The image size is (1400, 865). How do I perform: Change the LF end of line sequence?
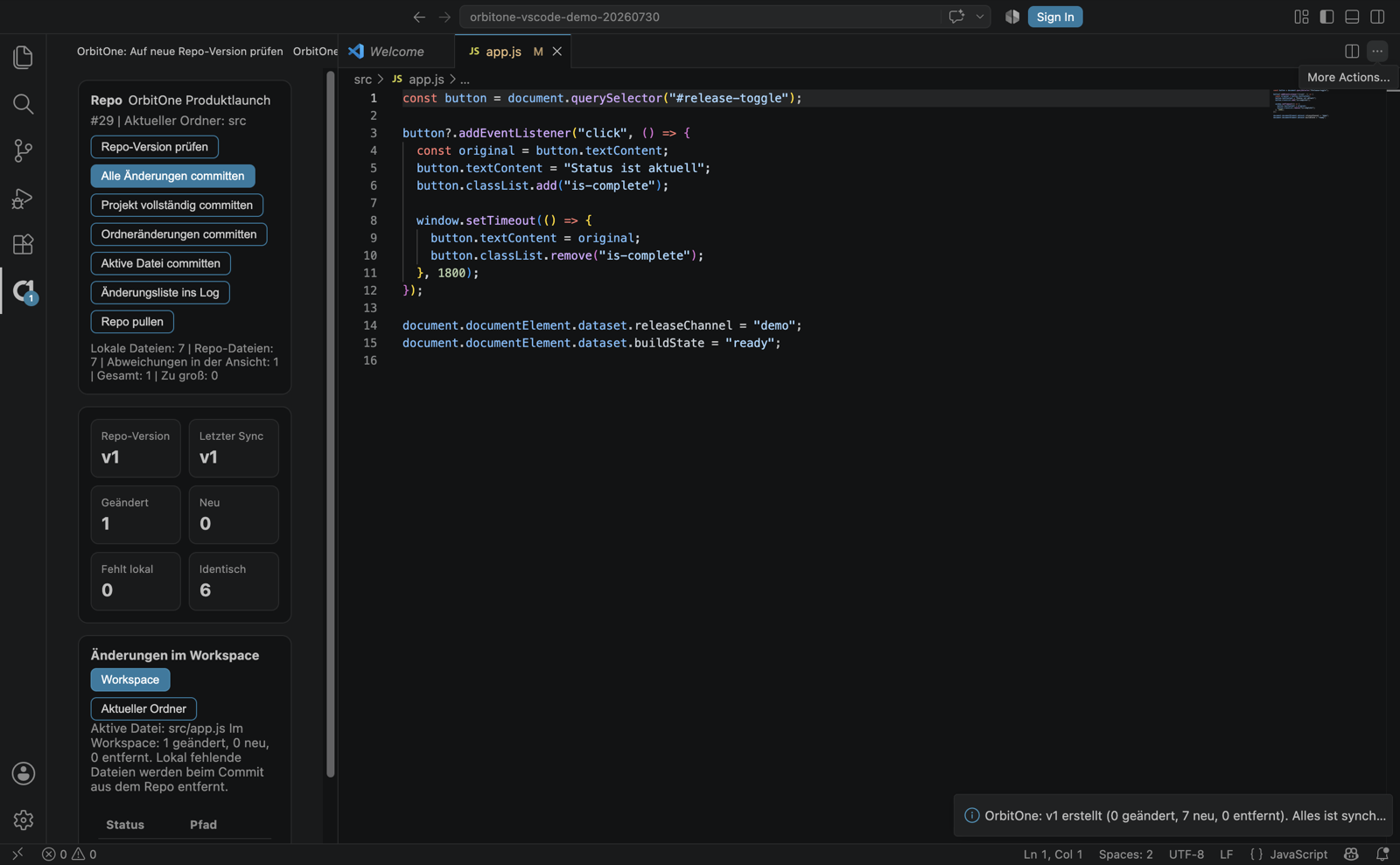click(x=1227, y=855)
